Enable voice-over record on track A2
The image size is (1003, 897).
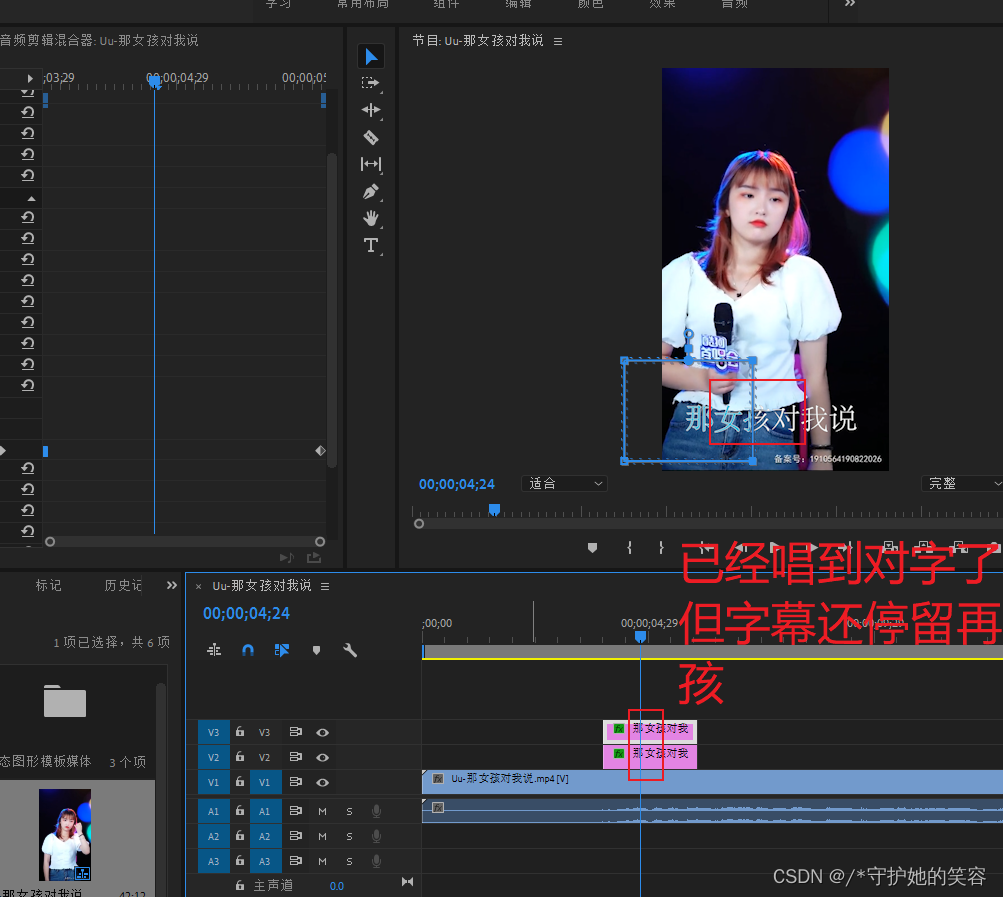tap(377, 836)
